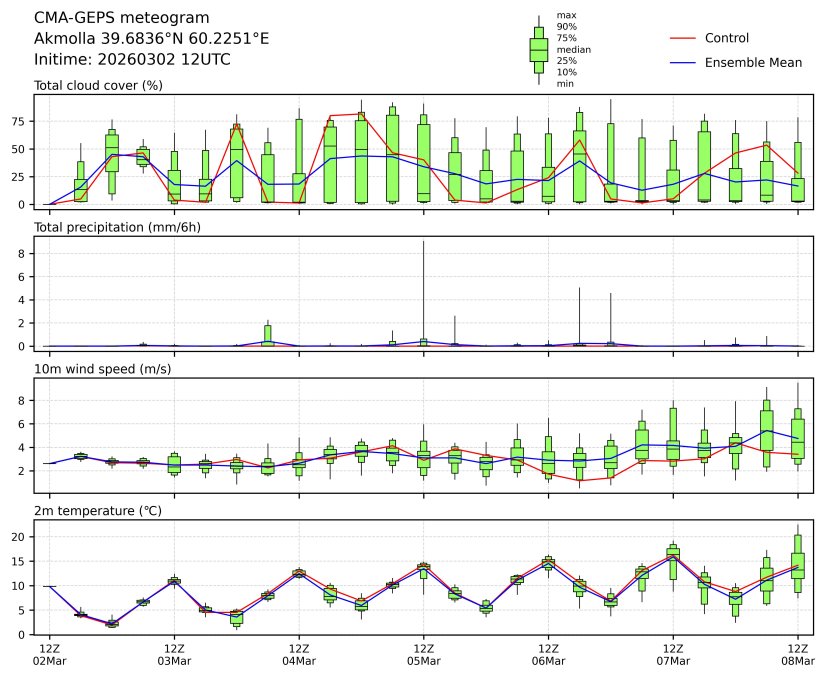Click the '2m temperature (℃)' panel title
The height and width of the screenshot is (678, 826).
click(x=97, y=512)
